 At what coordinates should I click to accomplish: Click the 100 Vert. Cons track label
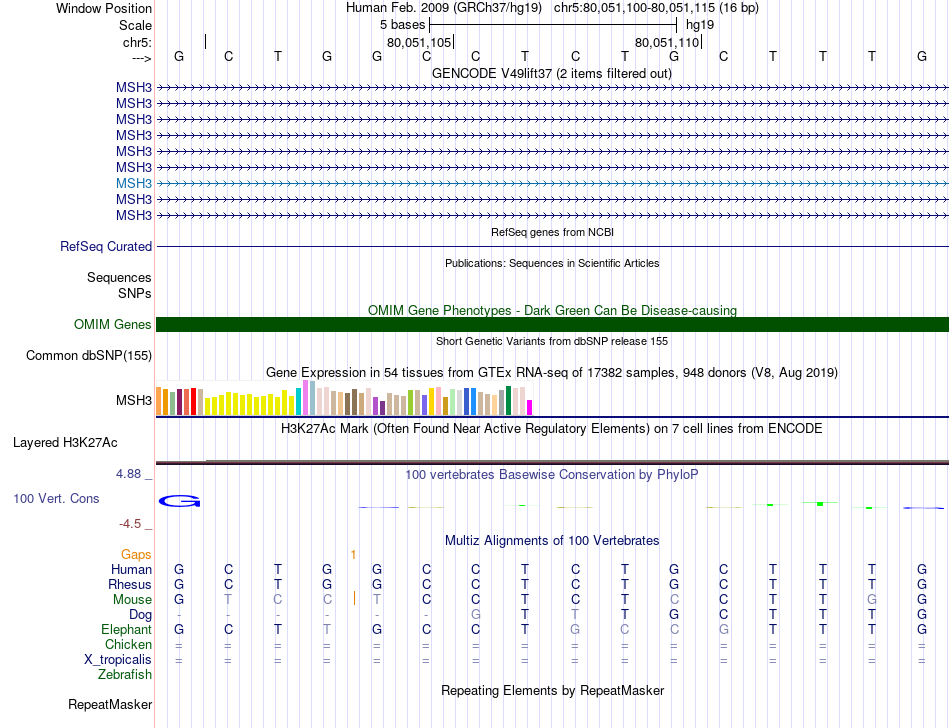point(56,498)
